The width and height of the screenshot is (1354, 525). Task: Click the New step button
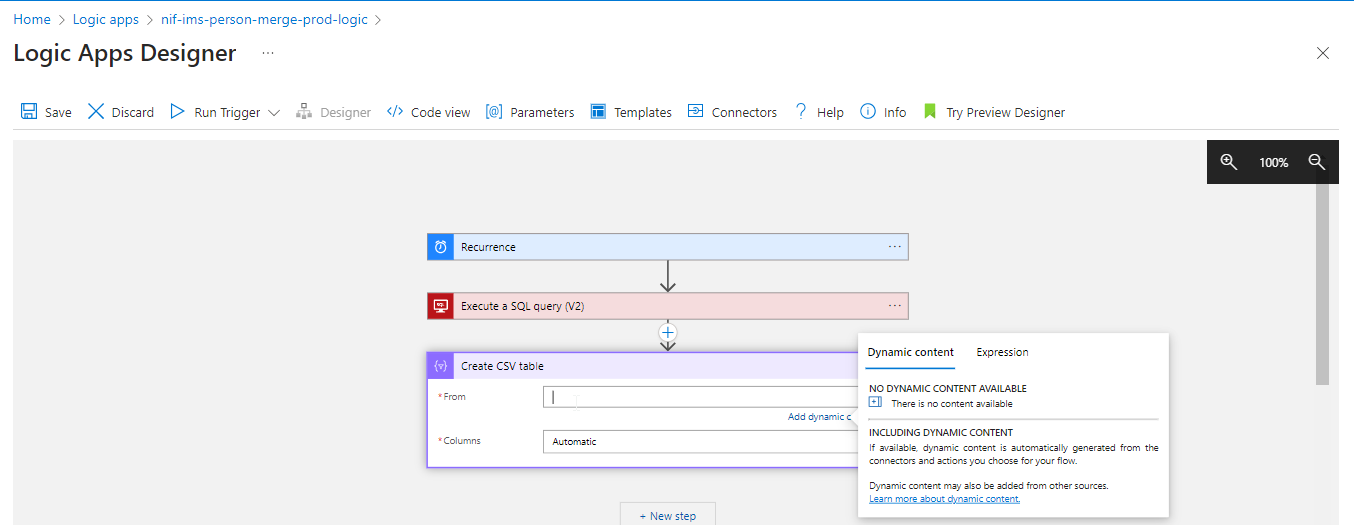(x=667, y=515)
